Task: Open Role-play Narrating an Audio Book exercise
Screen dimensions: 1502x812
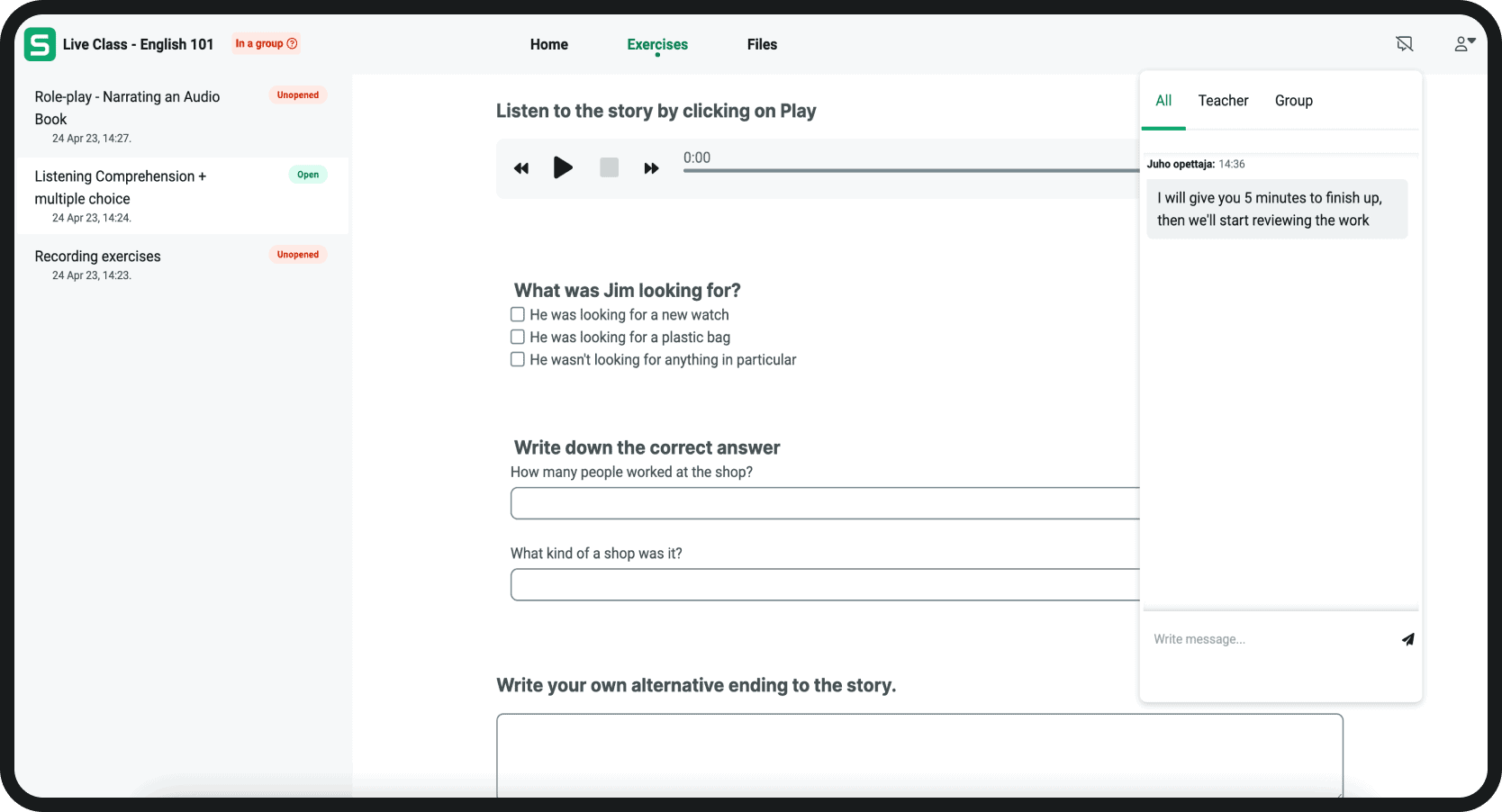Action: [x=127, y=108]
